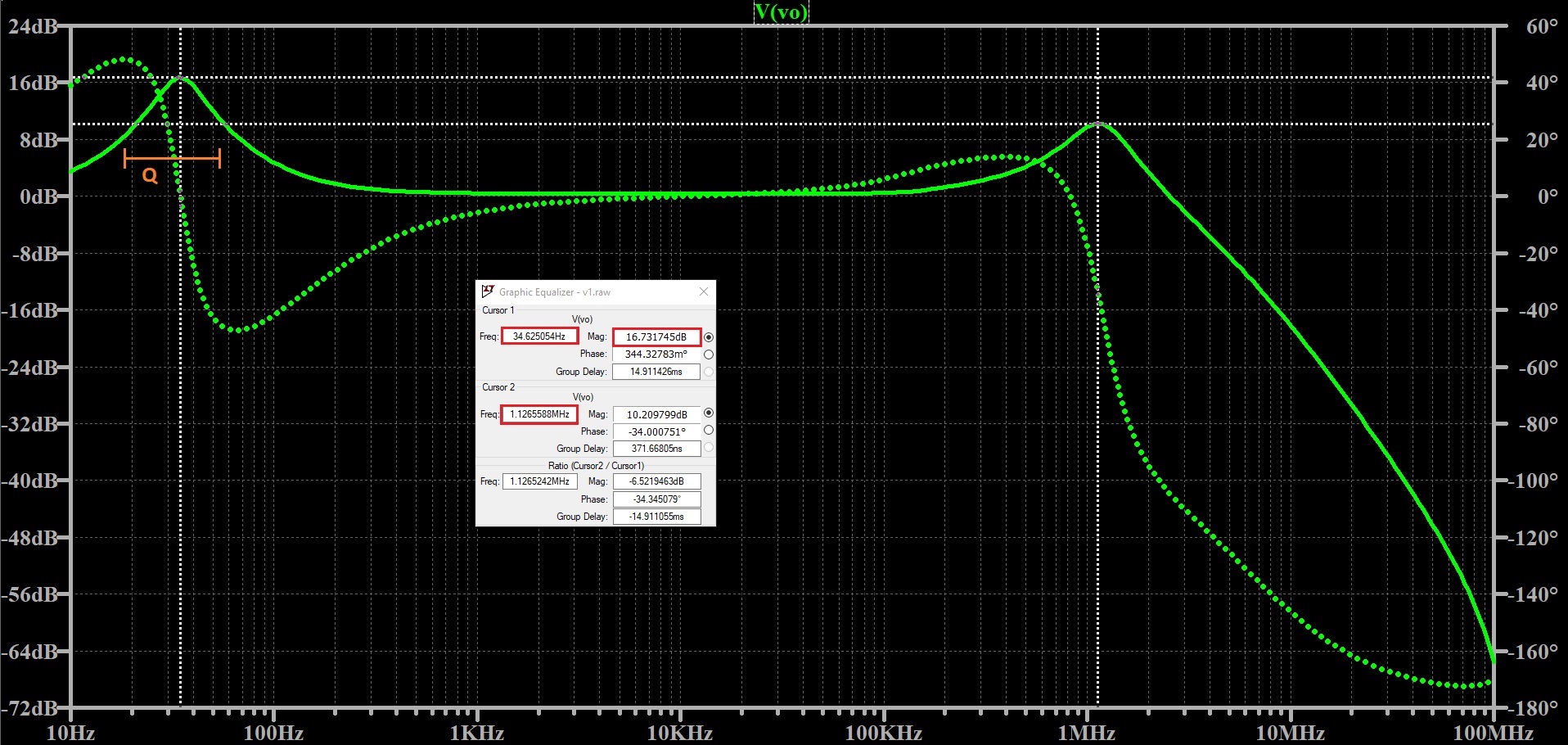Image resolution: width=1568 pixels, height=745 pixels.
Task: Click the Ratio Mag field -6.5219463dB
Action: coord(656,481)
